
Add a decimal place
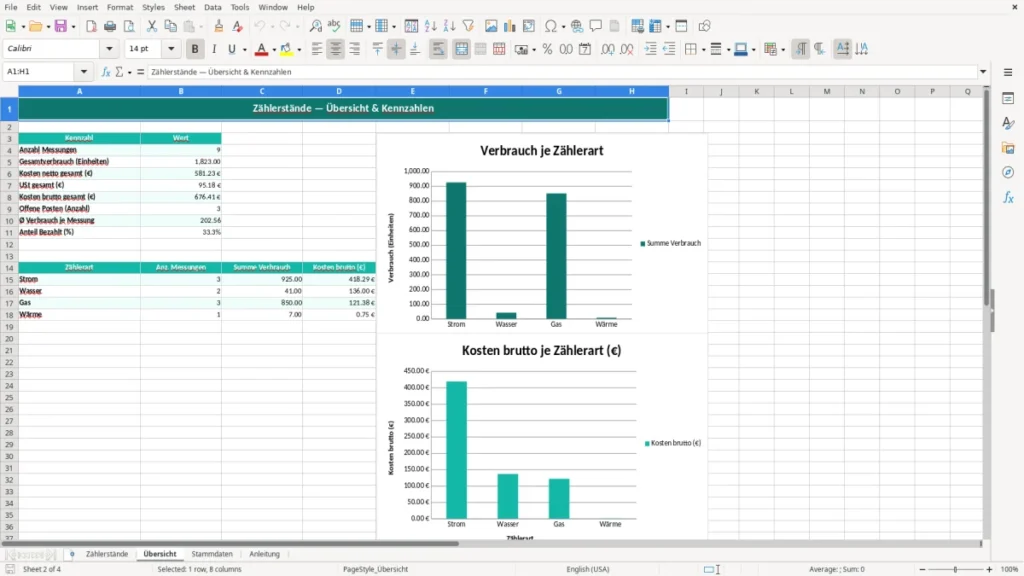(x=607, y=49)
